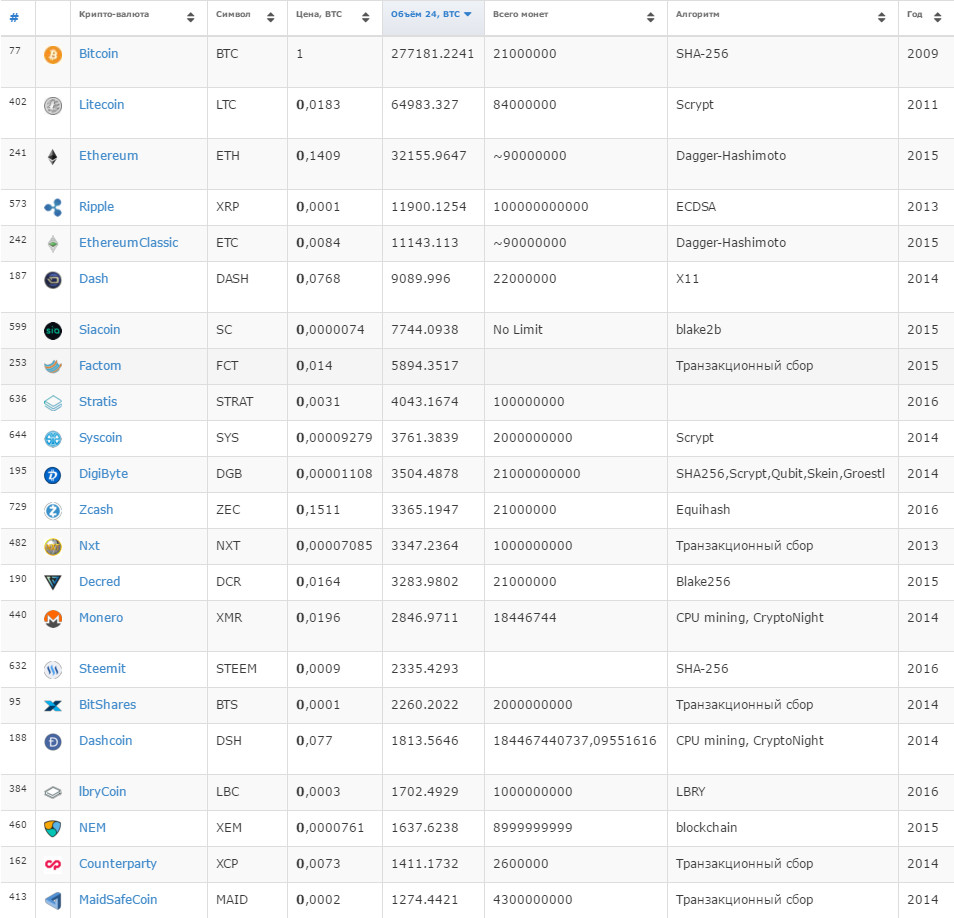The image size is (954, 918).
Task: Click the Dash coin logo icon
Action: click(53, 280)
